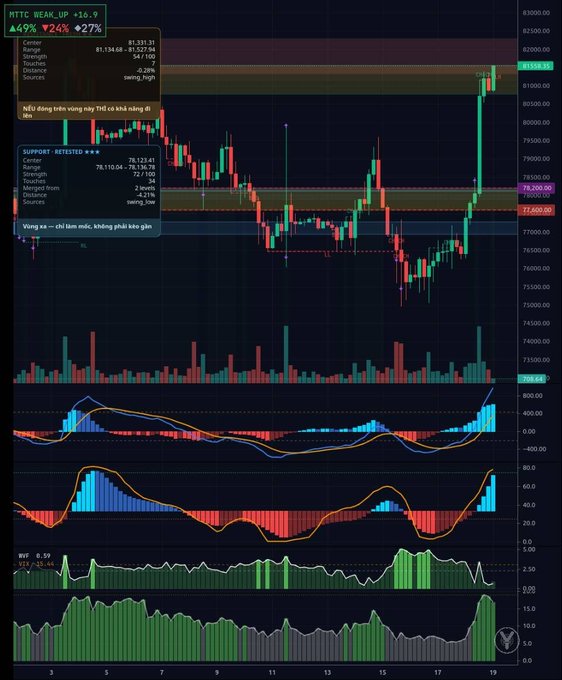Image resolution: width=562 pixels, height=680 pixels.
Task: Click the purple 78,200.00 level label
Action: click(536, 188)
